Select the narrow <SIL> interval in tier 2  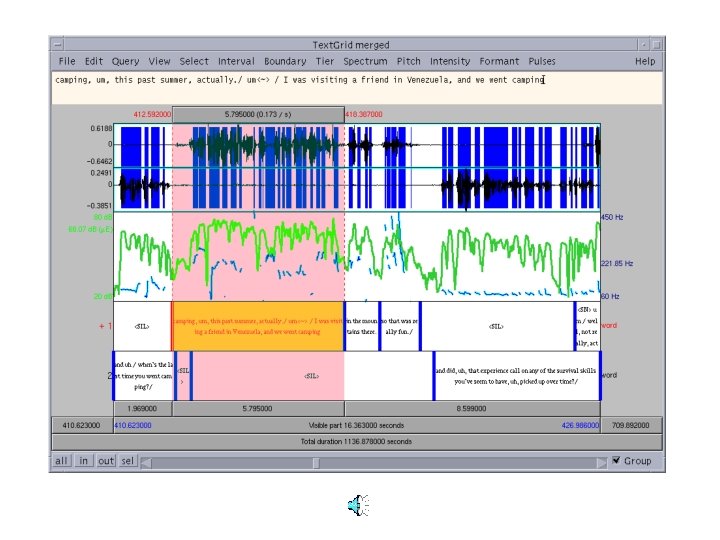tap(183, 376)
